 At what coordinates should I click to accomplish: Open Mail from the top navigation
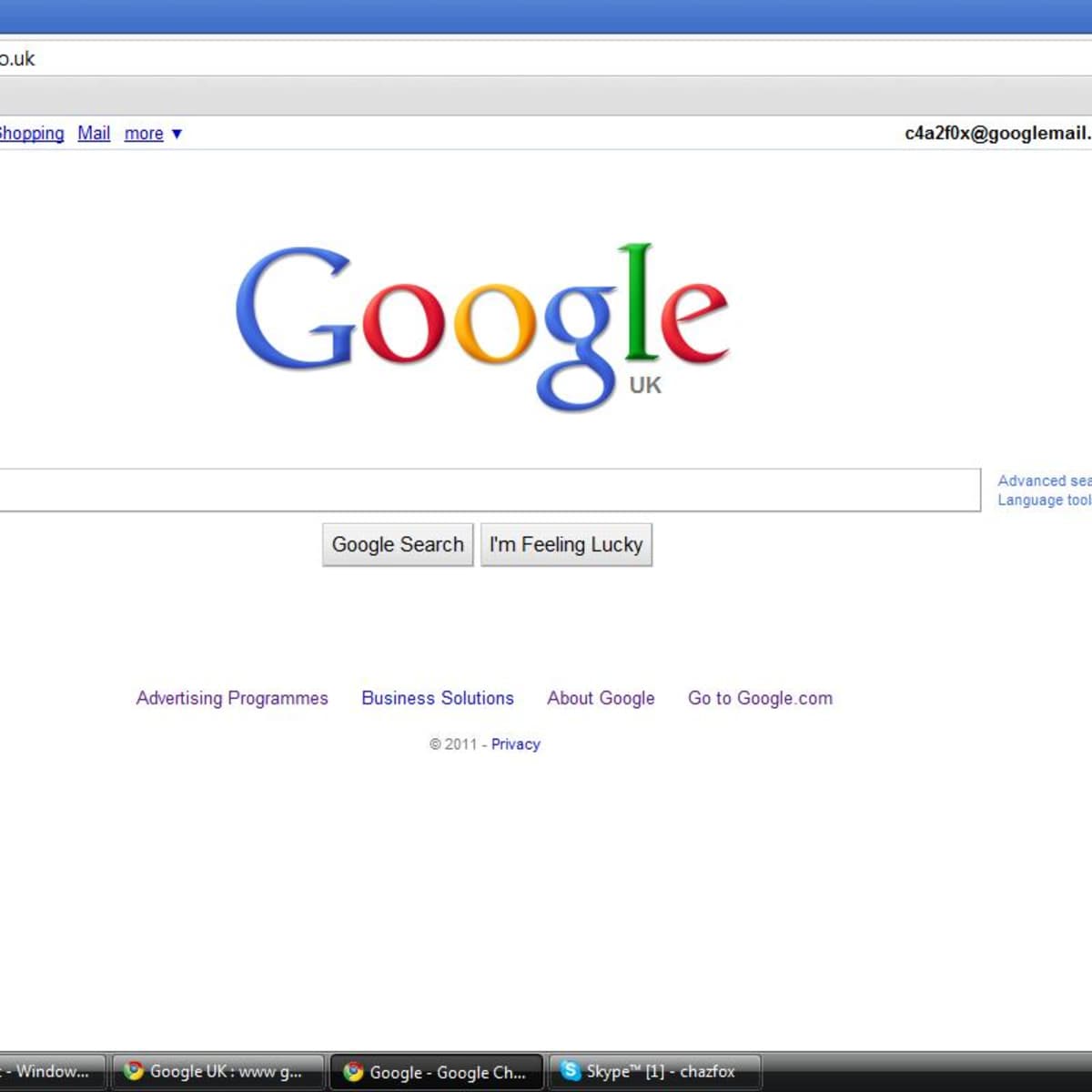pyautogui.click(x=94, y=134)
